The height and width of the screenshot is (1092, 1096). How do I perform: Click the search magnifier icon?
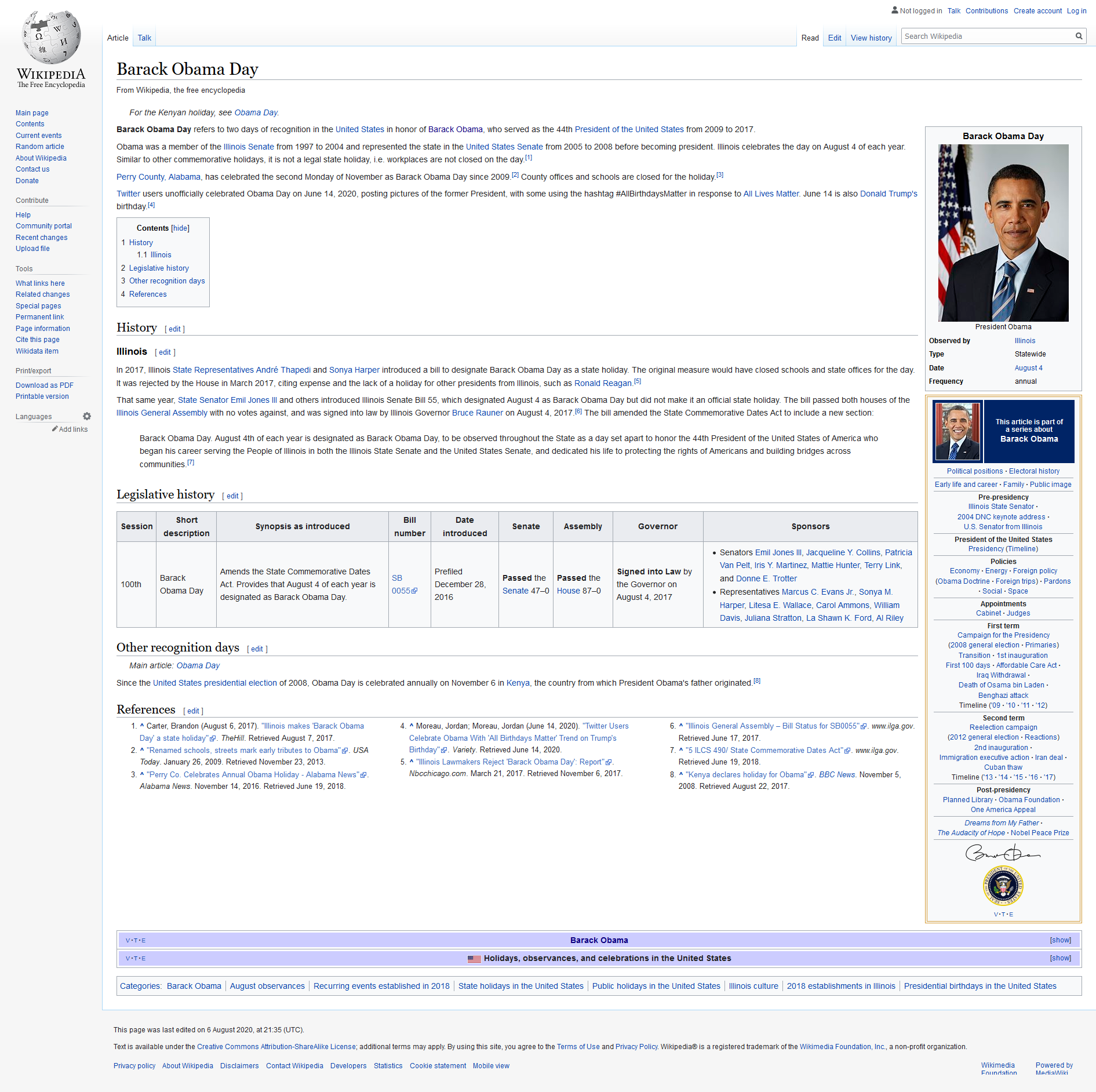(x=1079, y=36)
